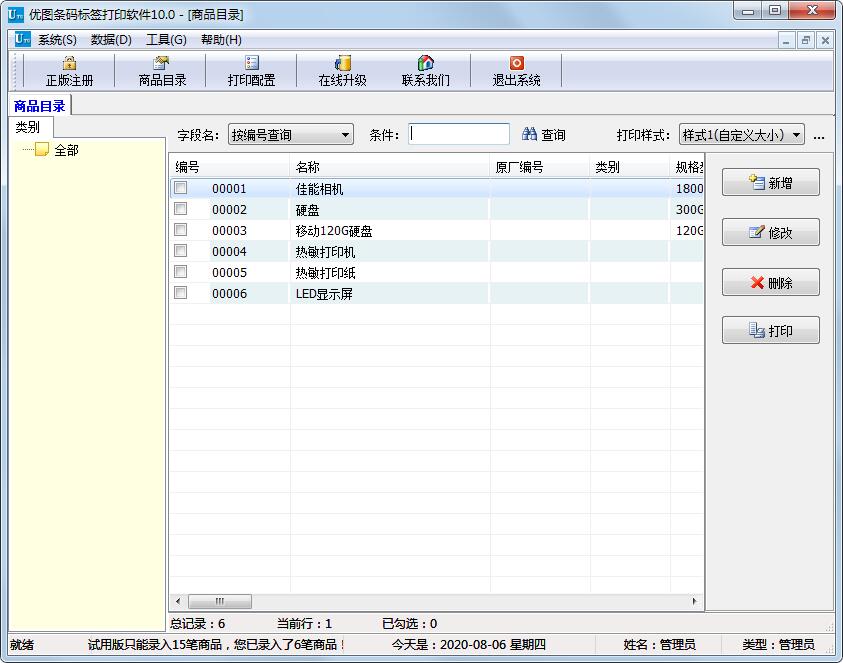Screen dimensions: 843x663
Task: Click the 修改 edit button
Action: pos(770,232)
